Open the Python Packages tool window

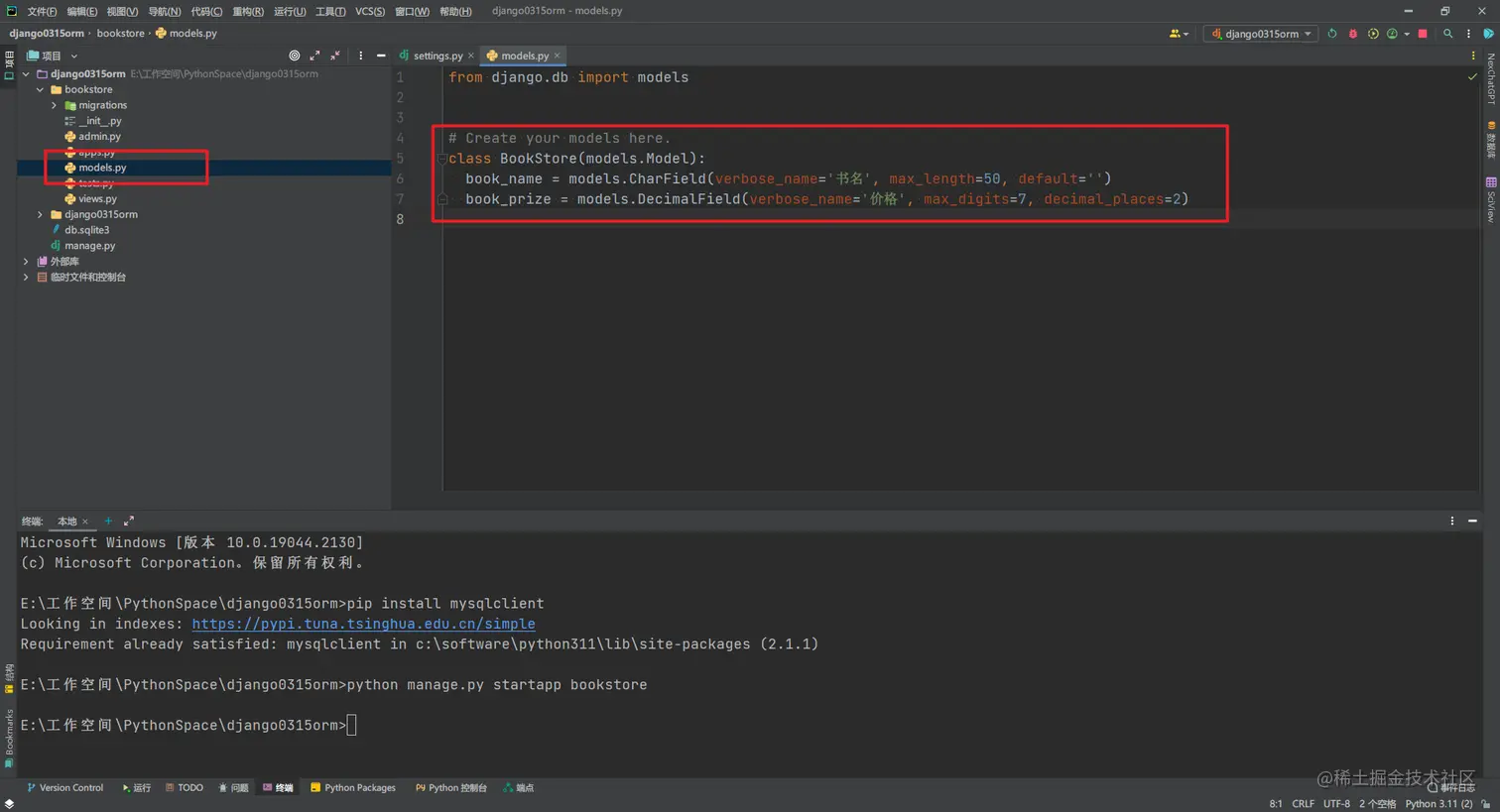(352, 788)
